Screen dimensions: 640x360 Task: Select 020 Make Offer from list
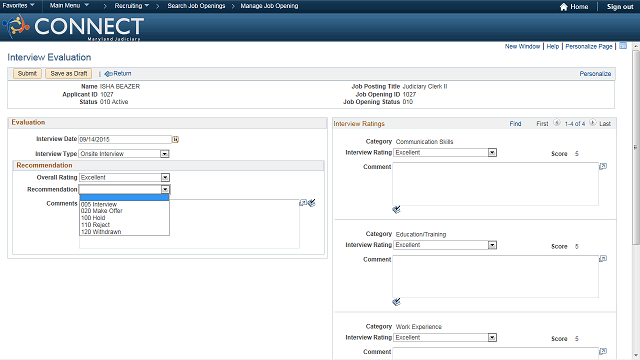tap(102, 211)
